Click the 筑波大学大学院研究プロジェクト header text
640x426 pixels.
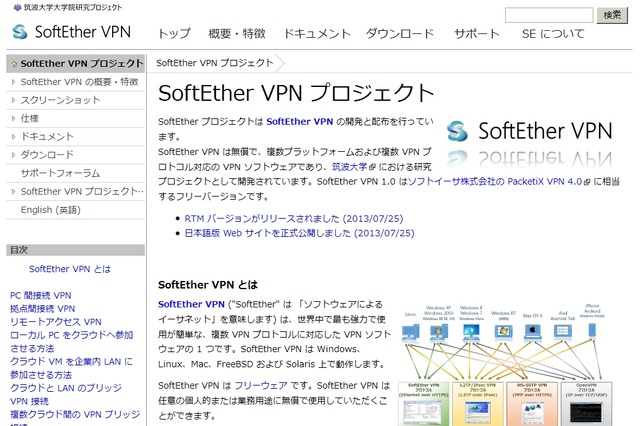point(73,7)
